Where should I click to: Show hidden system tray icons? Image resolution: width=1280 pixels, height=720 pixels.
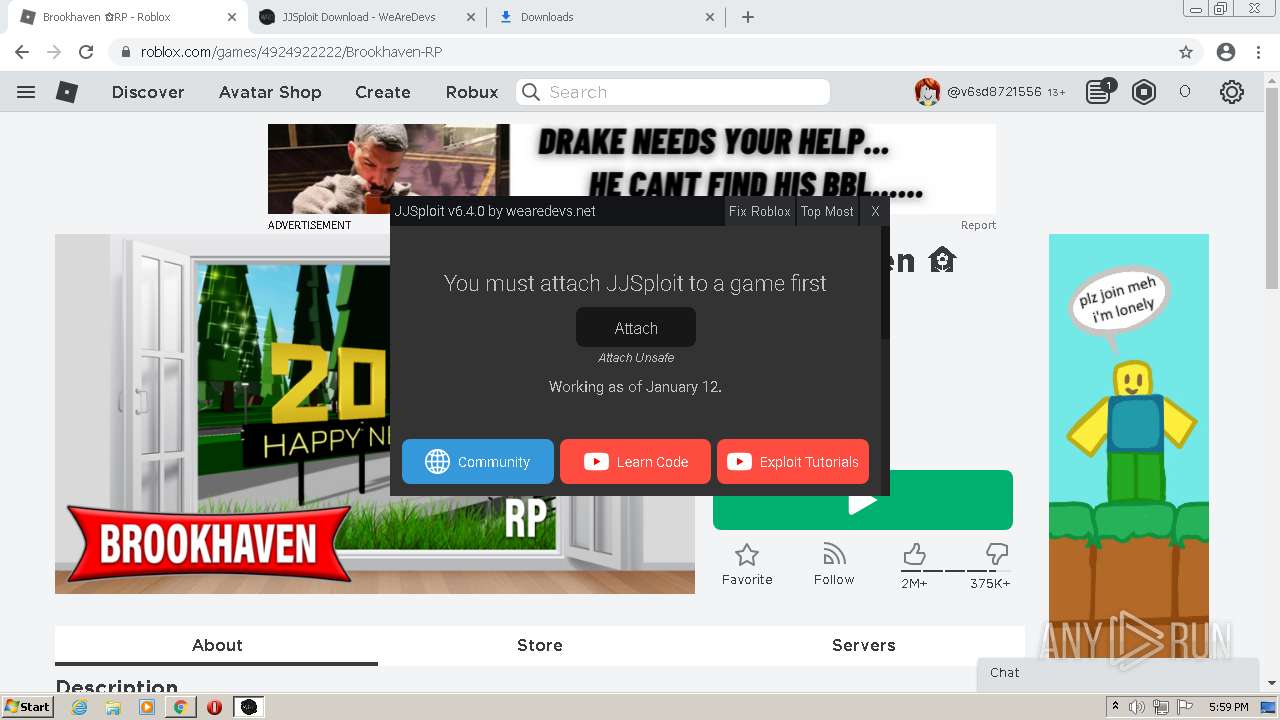click(1116, 707)
